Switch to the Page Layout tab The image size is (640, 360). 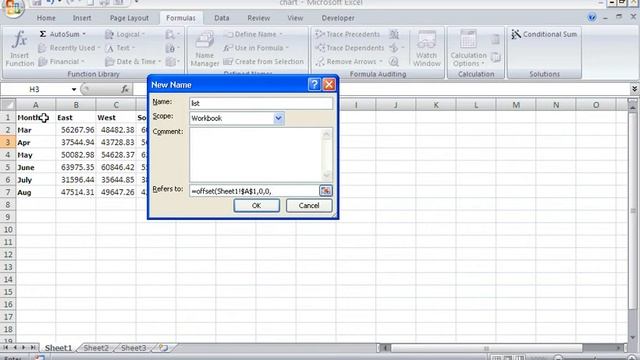129,18
